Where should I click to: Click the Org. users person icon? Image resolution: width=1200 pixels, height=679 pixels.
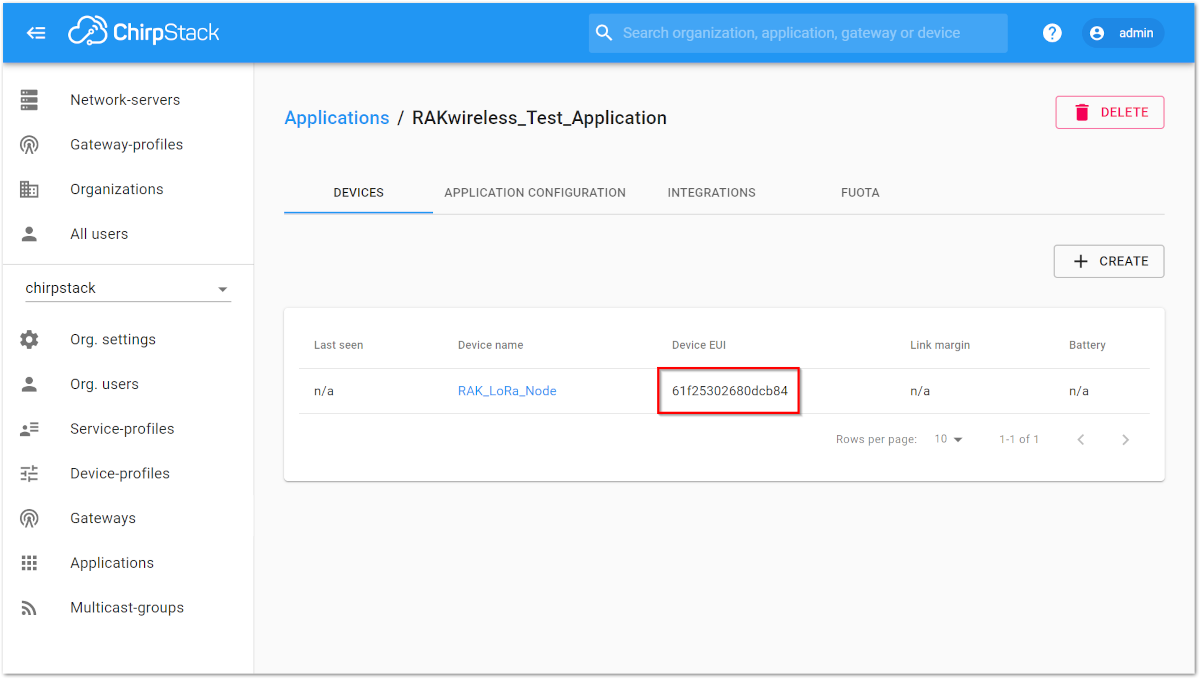29,384
